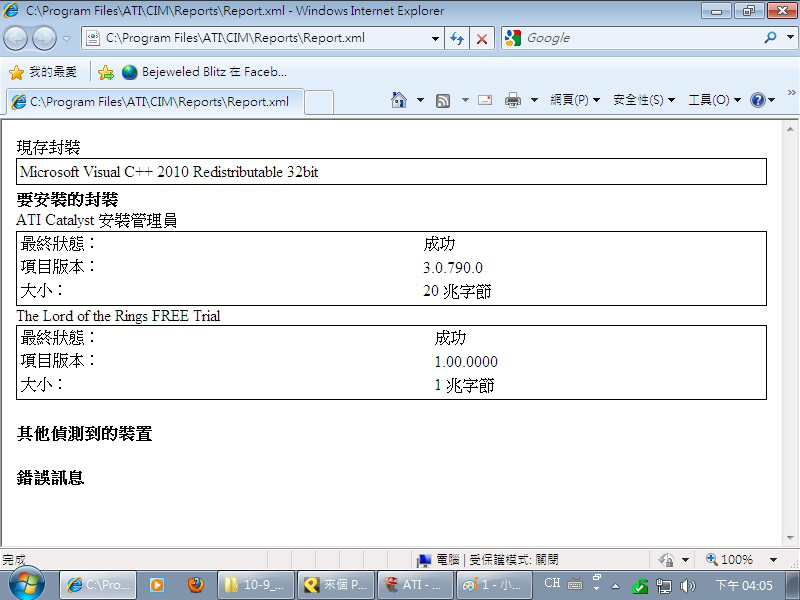Switch to the 10-9_ folder taskbar button
The image size is (800, 600).
(256, 585)
